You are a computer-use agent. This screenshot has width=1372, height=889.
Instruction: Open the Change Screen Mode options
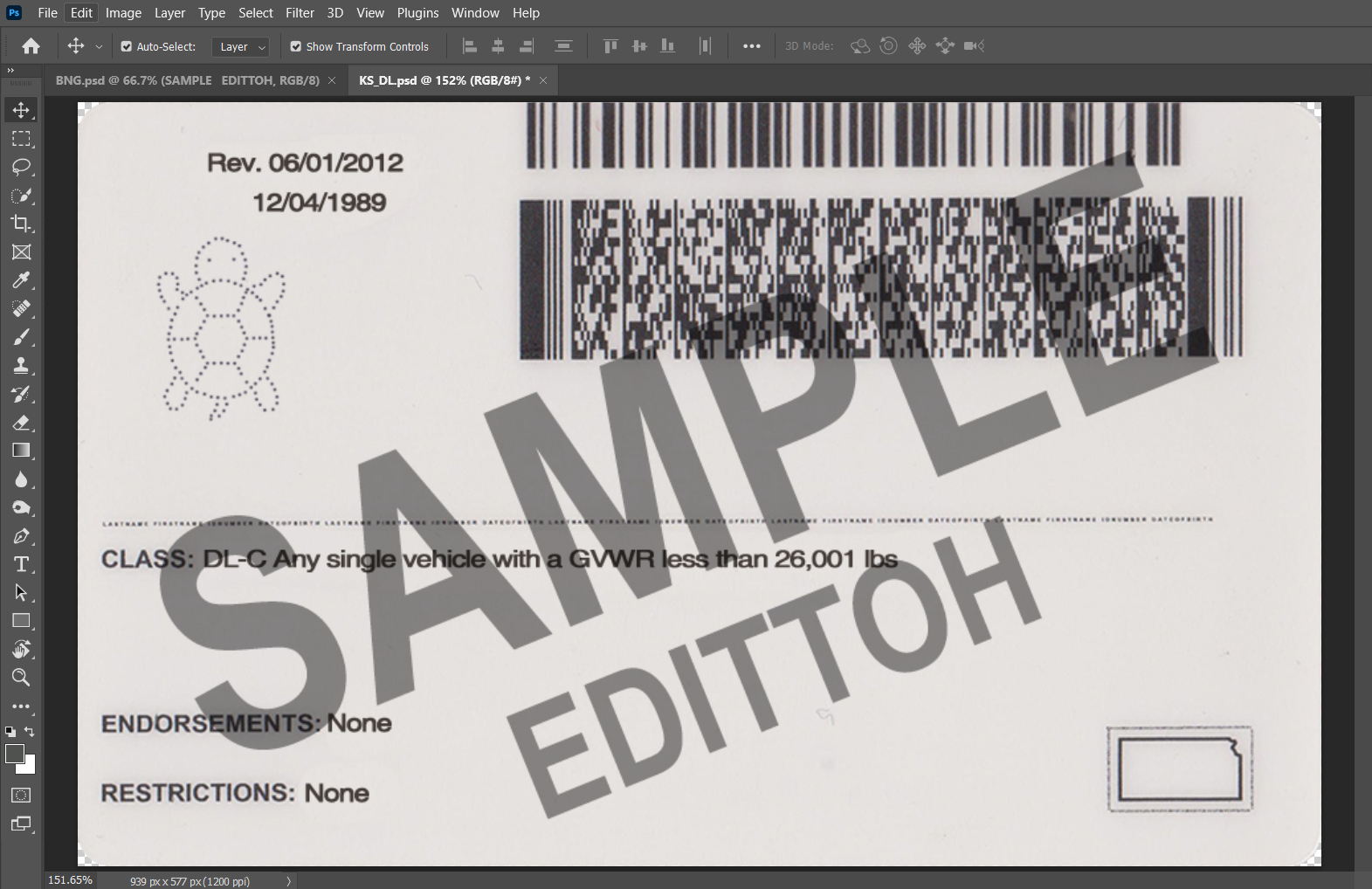[x=21, y=824]
